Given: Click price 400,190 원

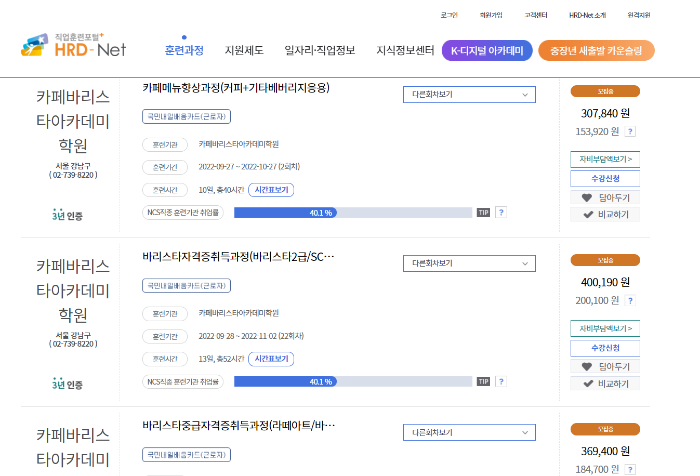Looking at the screenshot, I should tap(605, 282).
